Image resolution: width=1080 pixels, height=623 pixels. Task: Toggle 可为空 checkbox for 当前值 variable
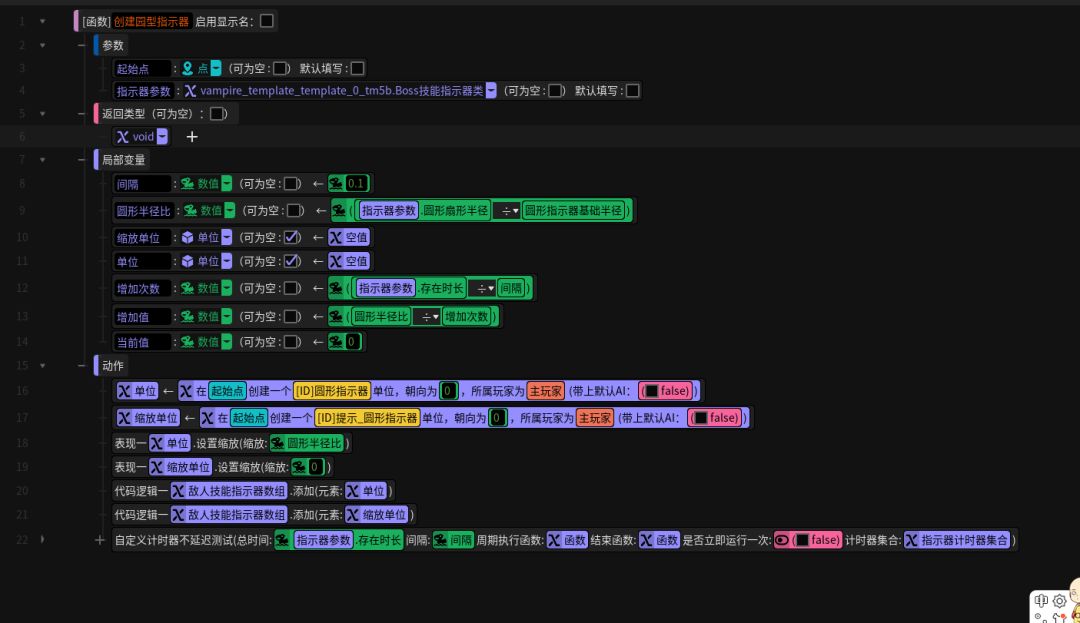[x=291, y=341]
